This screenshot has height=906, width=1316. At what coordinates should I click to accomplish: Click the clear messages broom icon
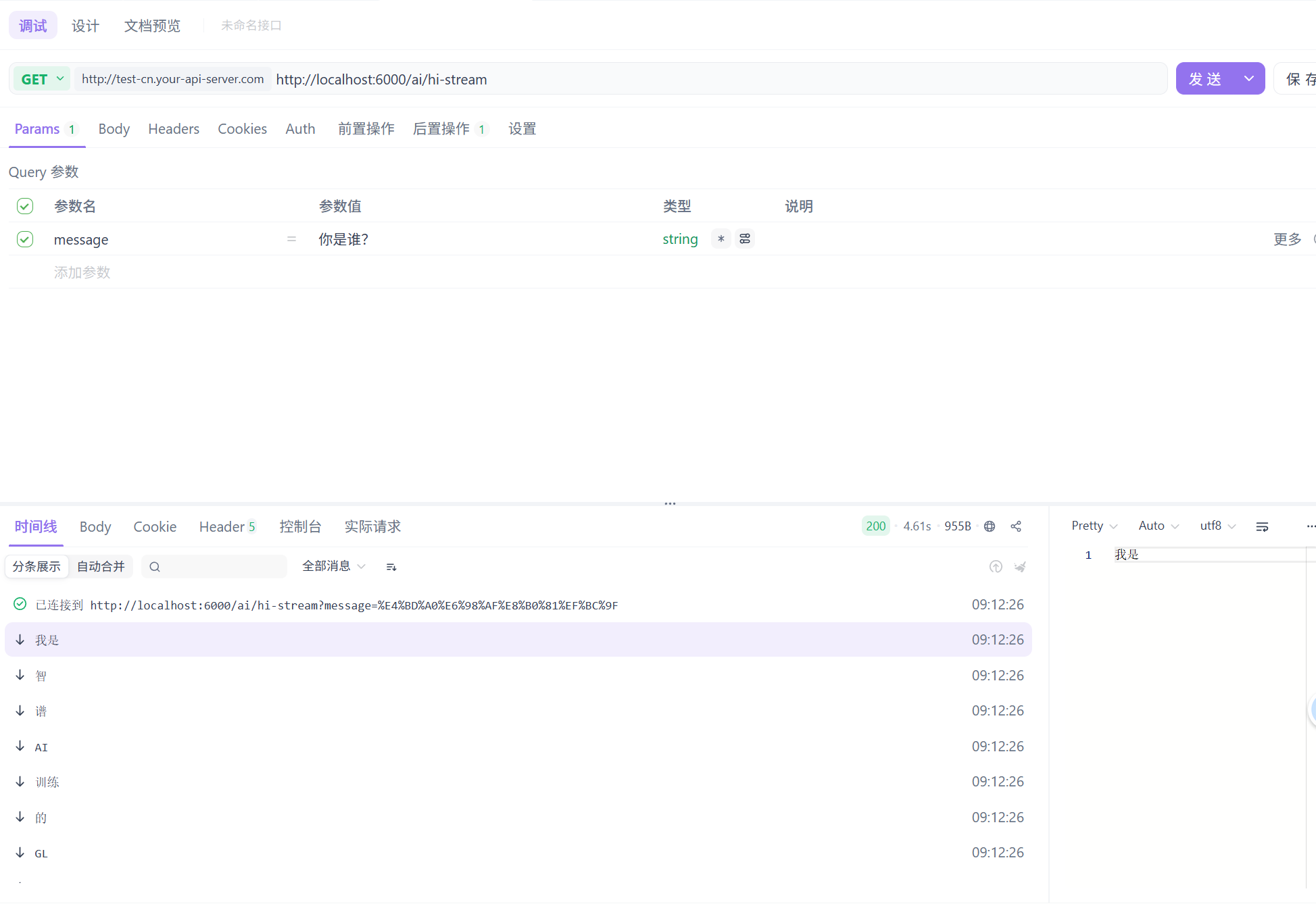click(1020, 567)
